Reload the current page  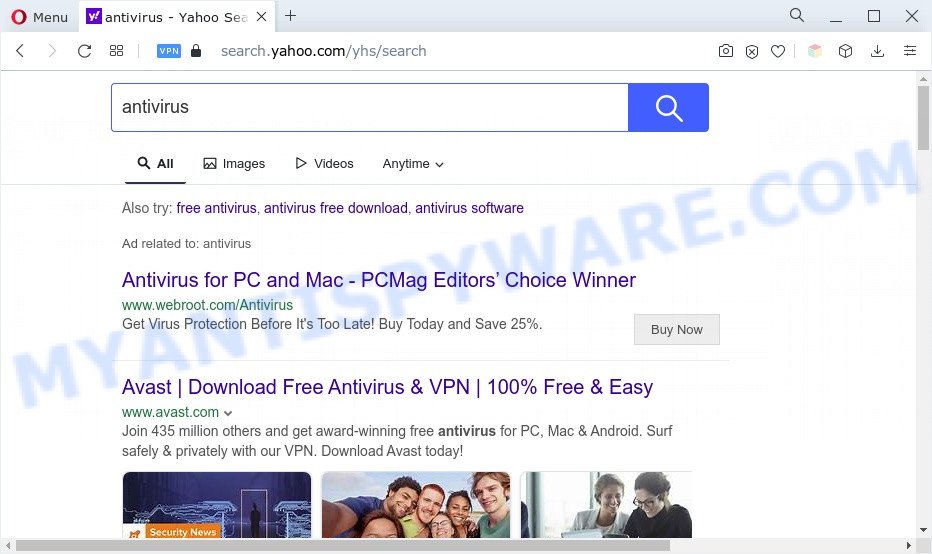(84, 51)
